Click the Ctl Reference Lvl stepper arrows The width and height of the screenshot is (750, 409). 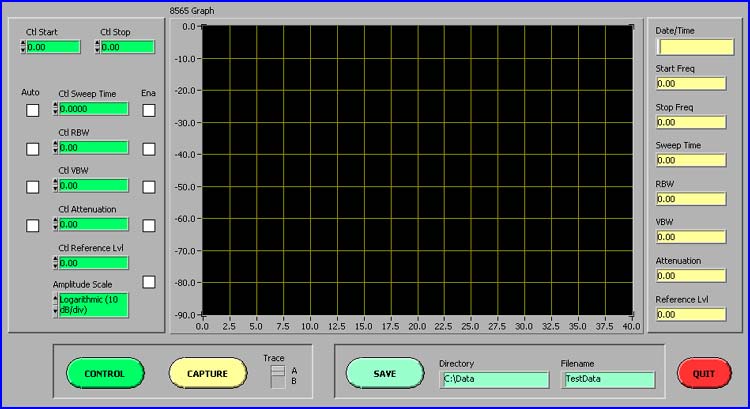pyautogui.click(x=55, y=263)
